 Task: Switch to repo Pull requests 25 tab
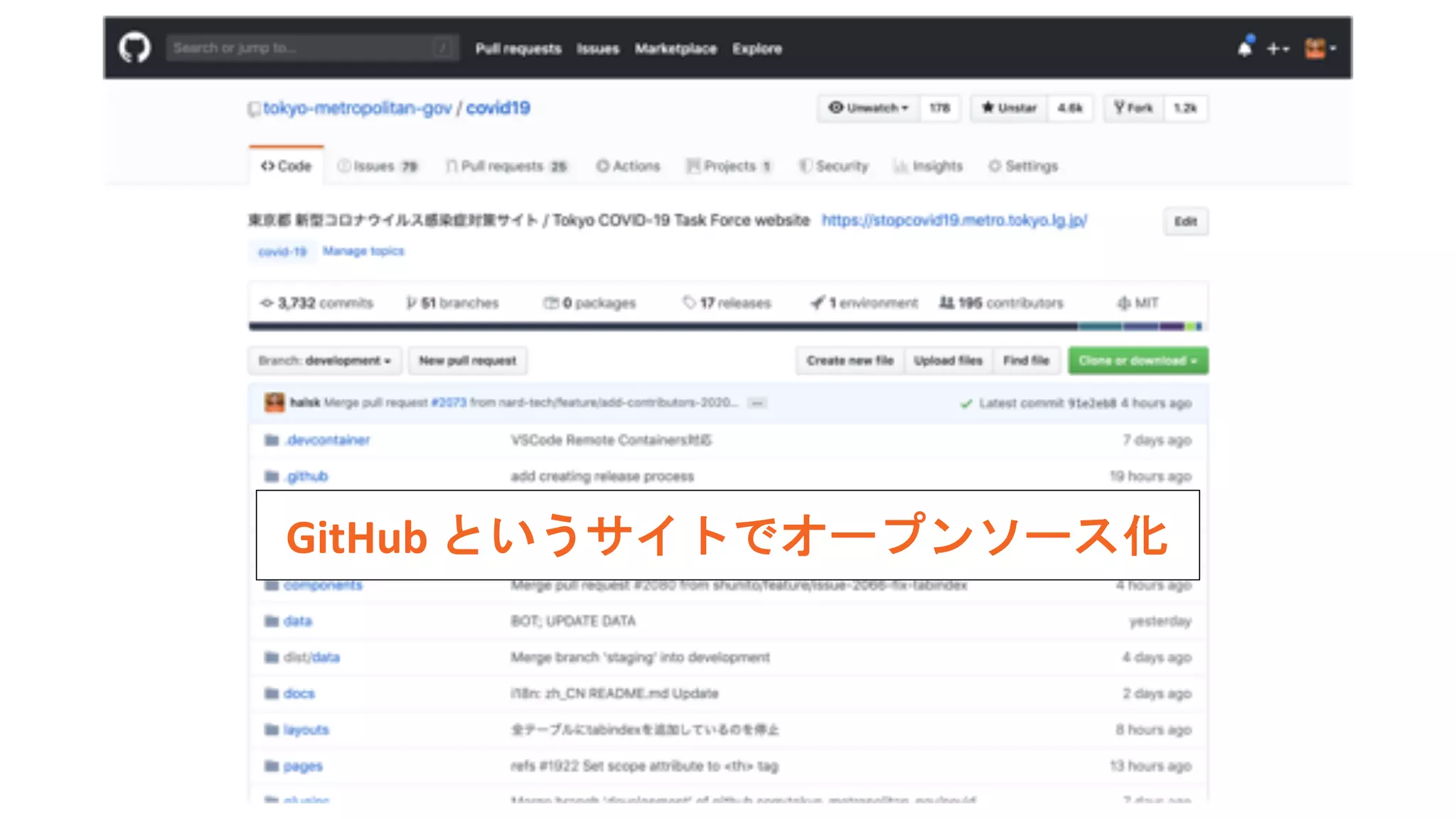pos(506,166)
